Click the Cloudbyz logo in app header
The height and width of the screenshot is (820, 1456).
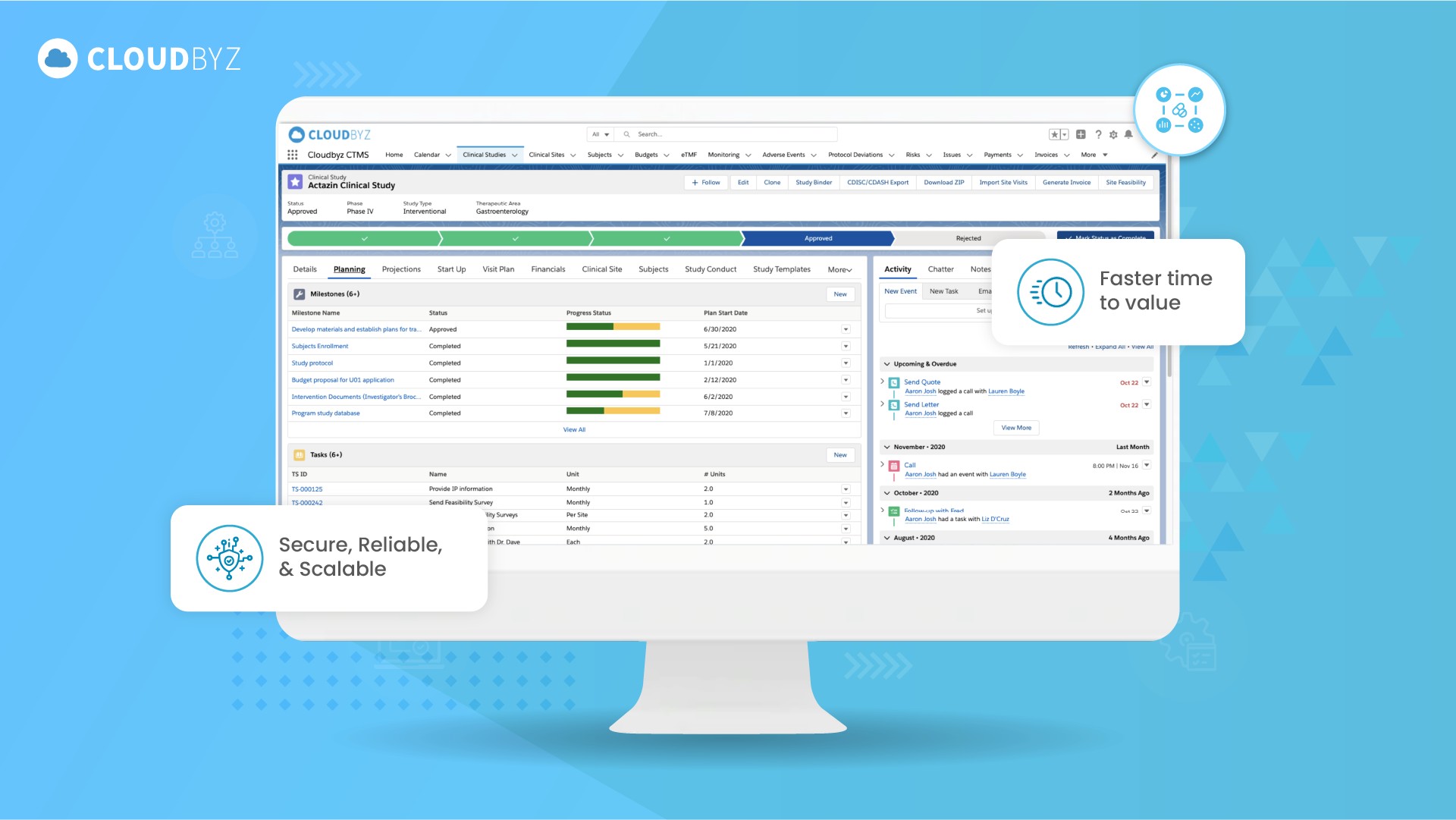(x=330, y=134)
